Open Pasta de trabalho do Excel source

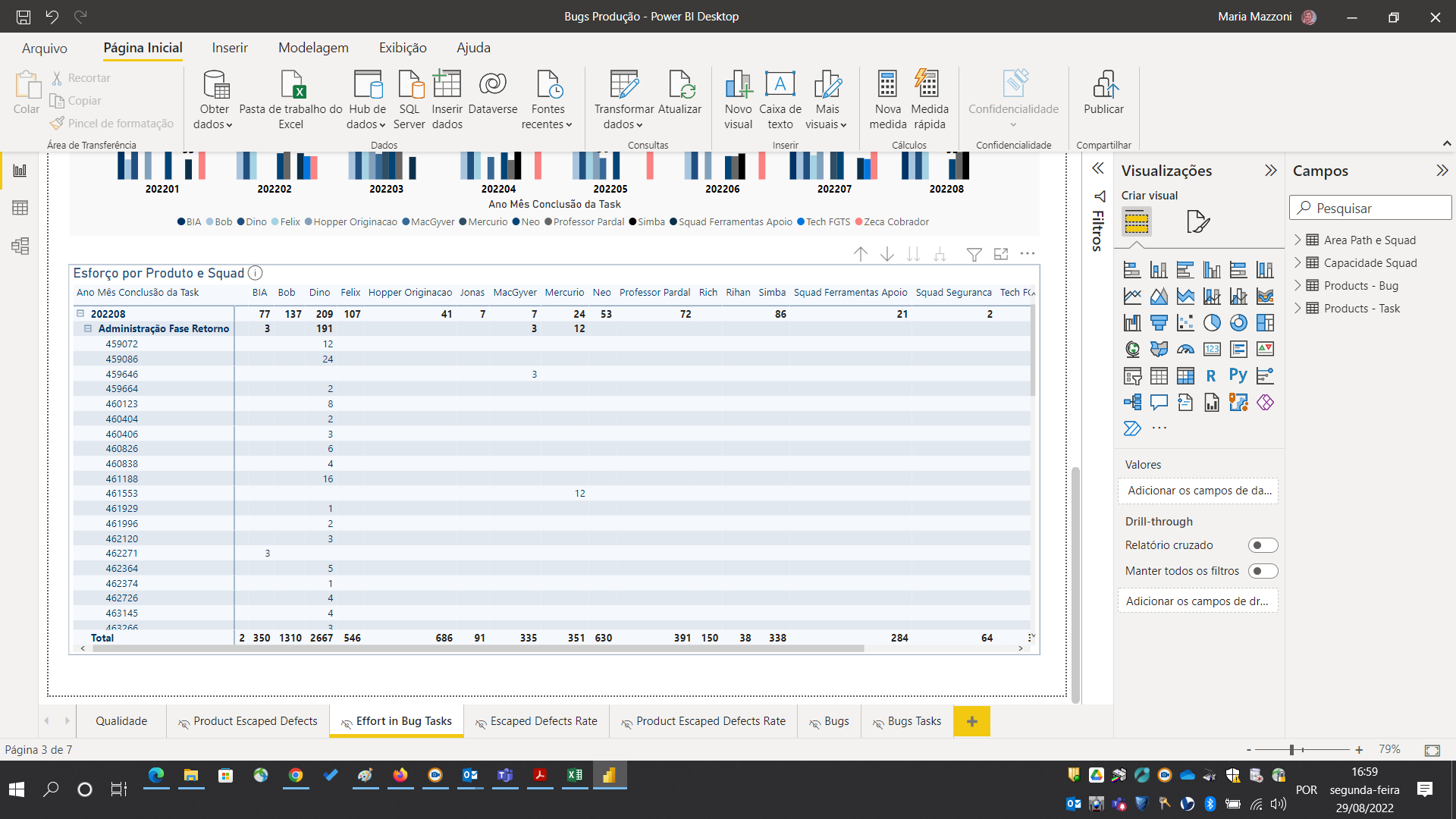tap(290, 99)
